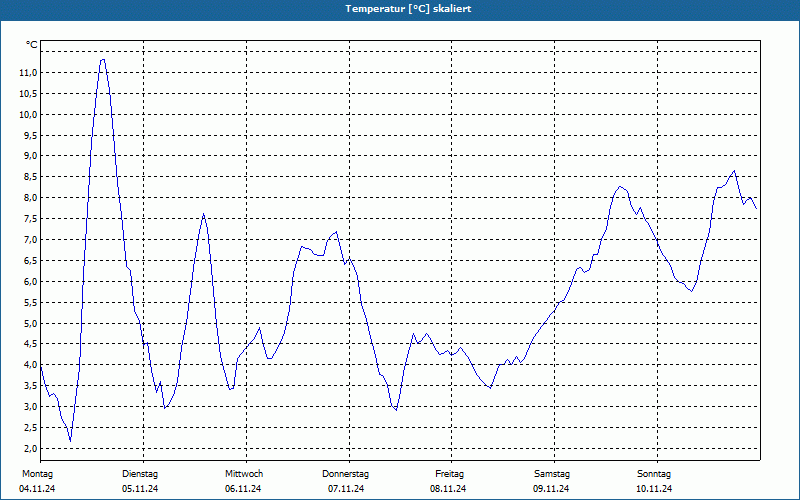Click the 4,0 y-axis value
The height and width of the screenshot is (500, 800).
pos(30,365)
